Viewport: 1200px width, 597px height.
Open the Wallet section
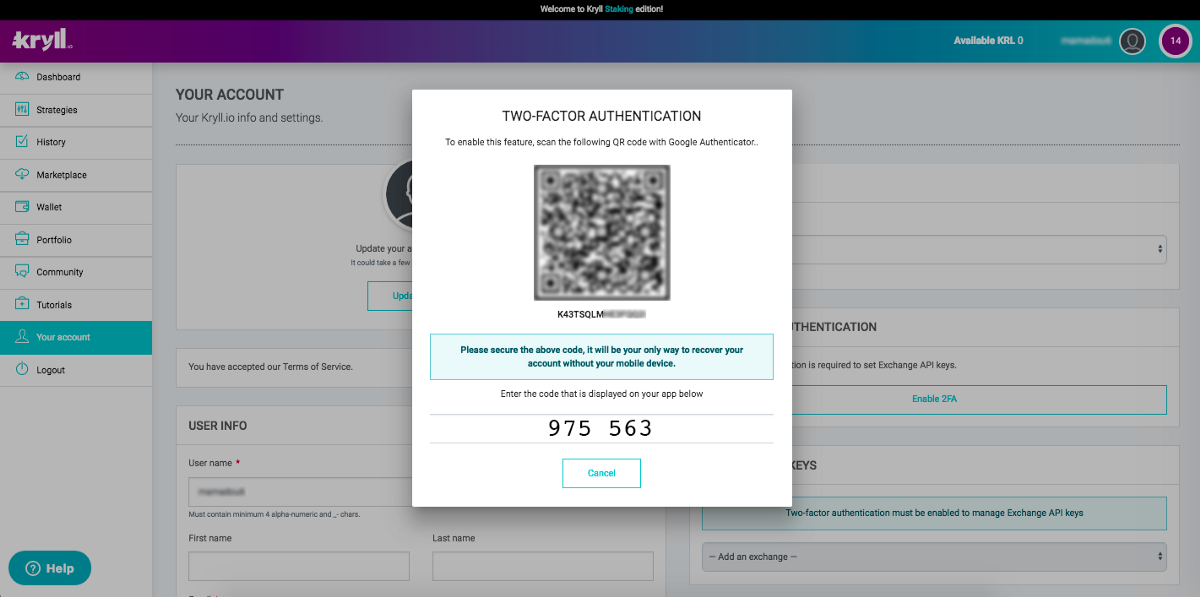76,207
